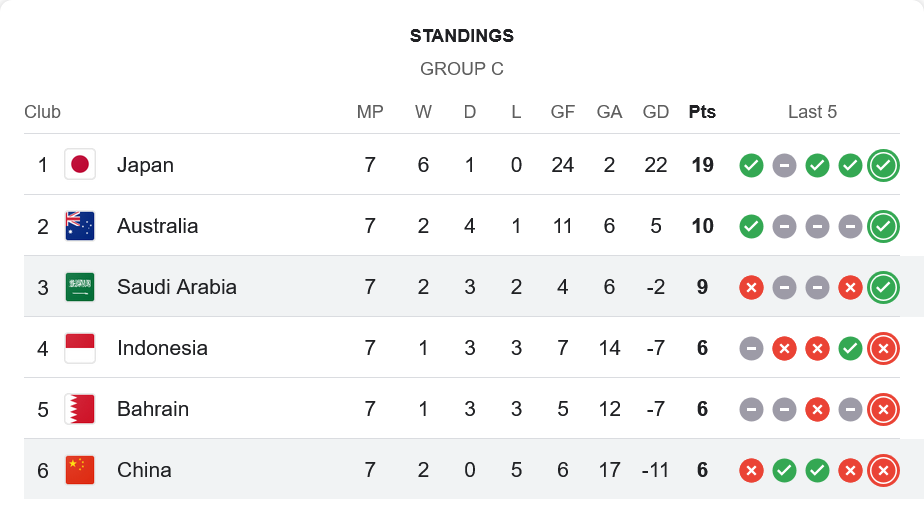Click Saudi Arabia's latest circled win icon

coord(883,287)
